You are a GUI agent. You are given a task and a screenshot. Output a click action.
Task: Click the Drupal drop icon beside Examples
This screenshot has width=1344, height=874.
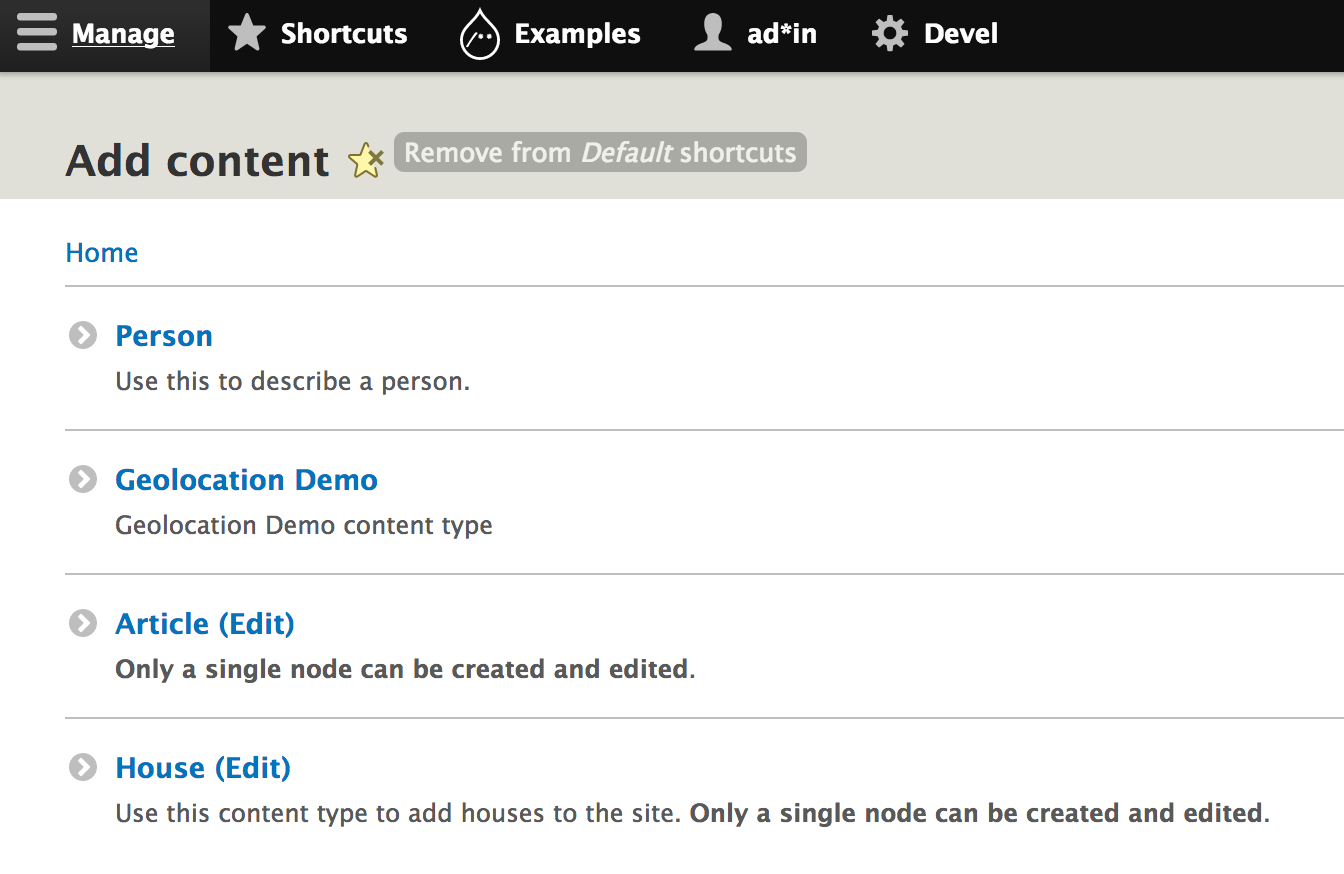[479, 35]
